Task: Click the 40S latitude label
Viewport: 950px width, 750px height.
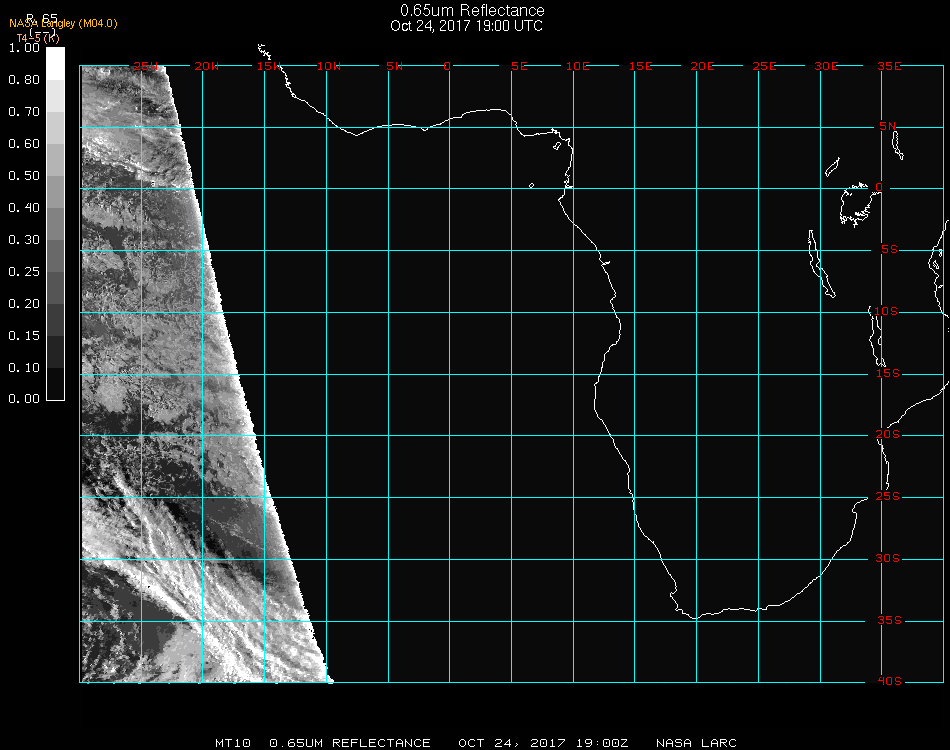Action: [x=889, y=682]
